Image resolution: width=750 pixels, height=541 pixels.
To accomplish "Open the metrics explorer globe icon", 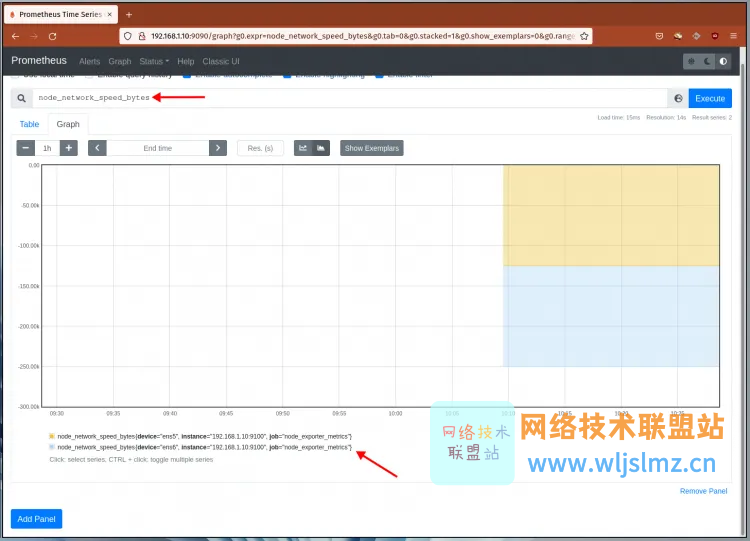I will 678,98.
